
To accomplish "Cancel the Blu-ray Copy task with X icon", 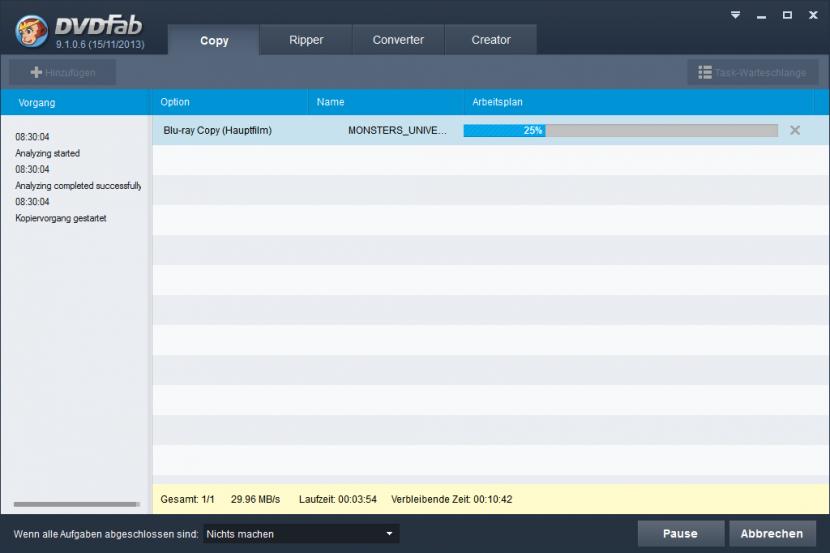I will 795,131.
